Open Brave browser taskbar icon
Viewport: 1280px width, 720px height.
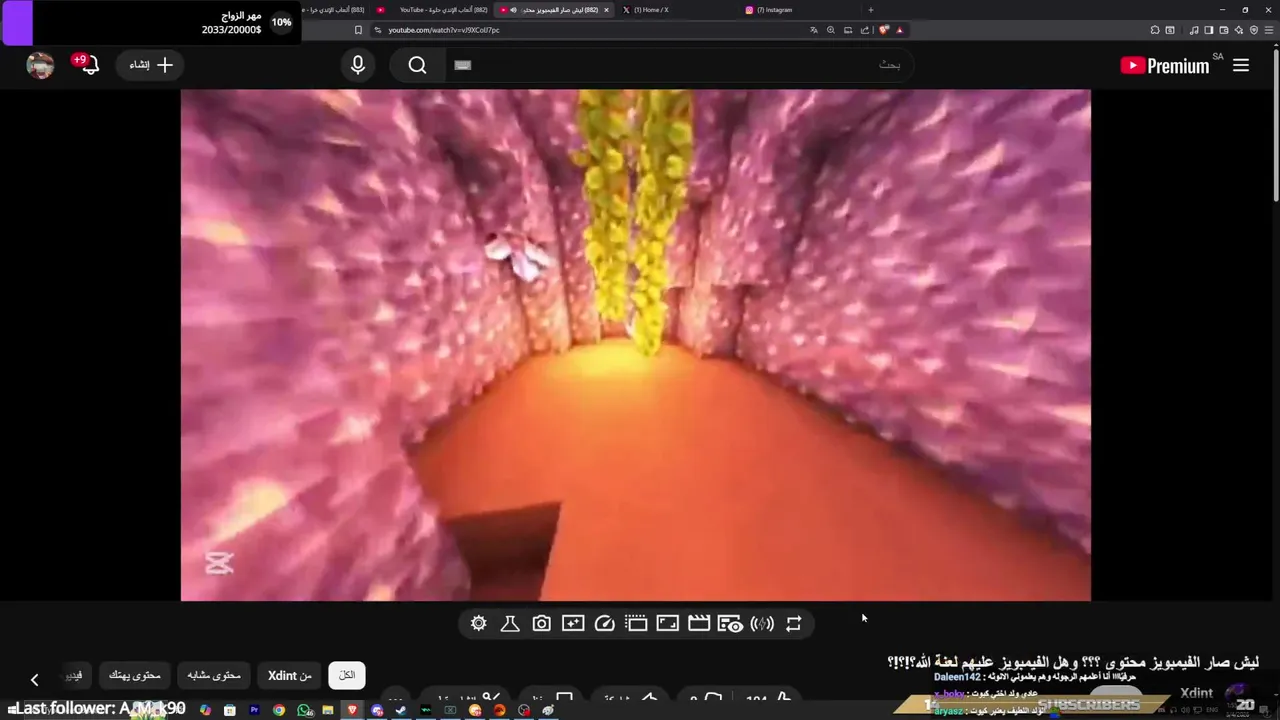pyautogui.click(x=352, y=710)
